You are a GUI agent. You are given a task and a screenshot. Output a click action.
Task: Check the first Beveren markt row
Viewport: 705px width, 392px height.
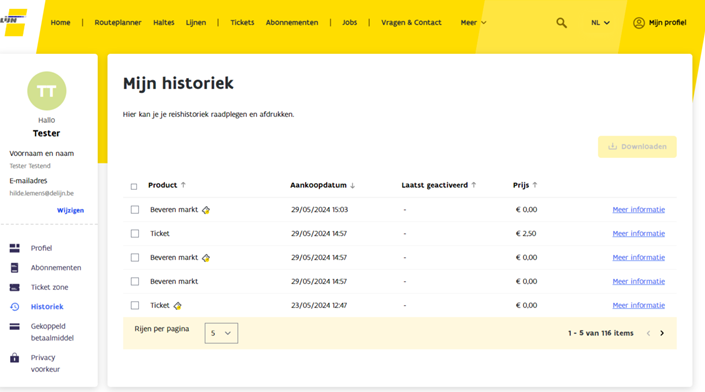coord(135,209)
